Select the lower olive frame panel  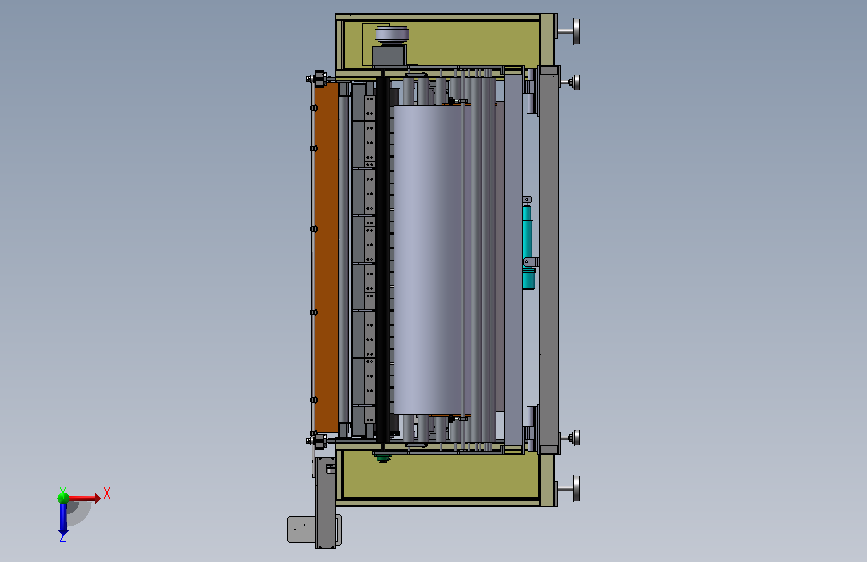click(440, 474)
